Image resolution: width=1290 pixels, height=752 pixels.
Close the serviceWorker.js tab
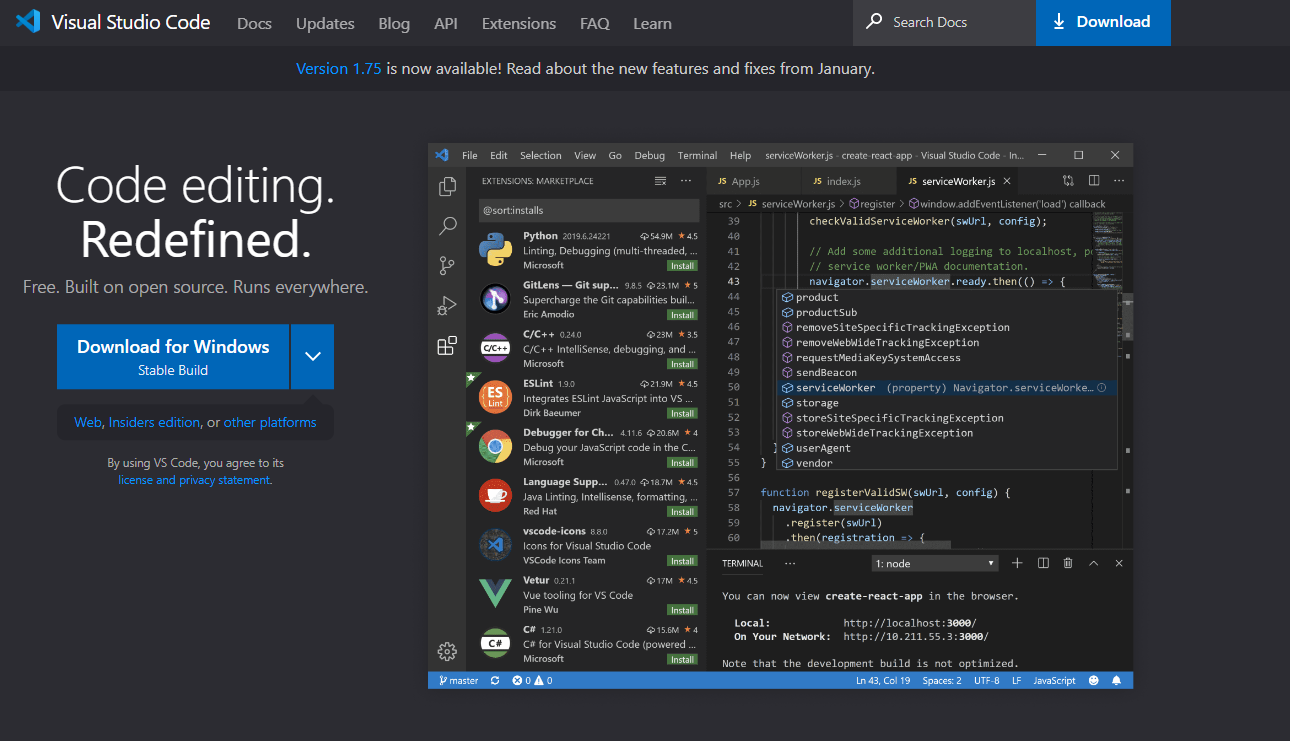[1007, 181]
